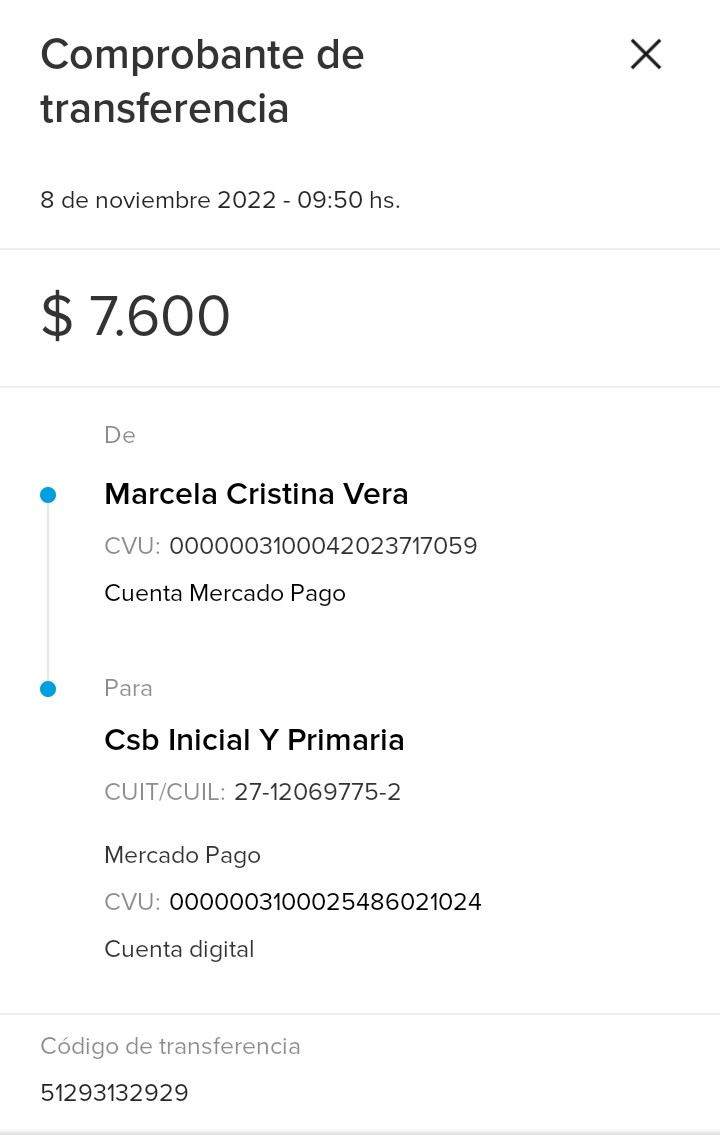Click the blue dot beside the sender
This screenshot has width=720, height=1146.
(x=48, y=495)
